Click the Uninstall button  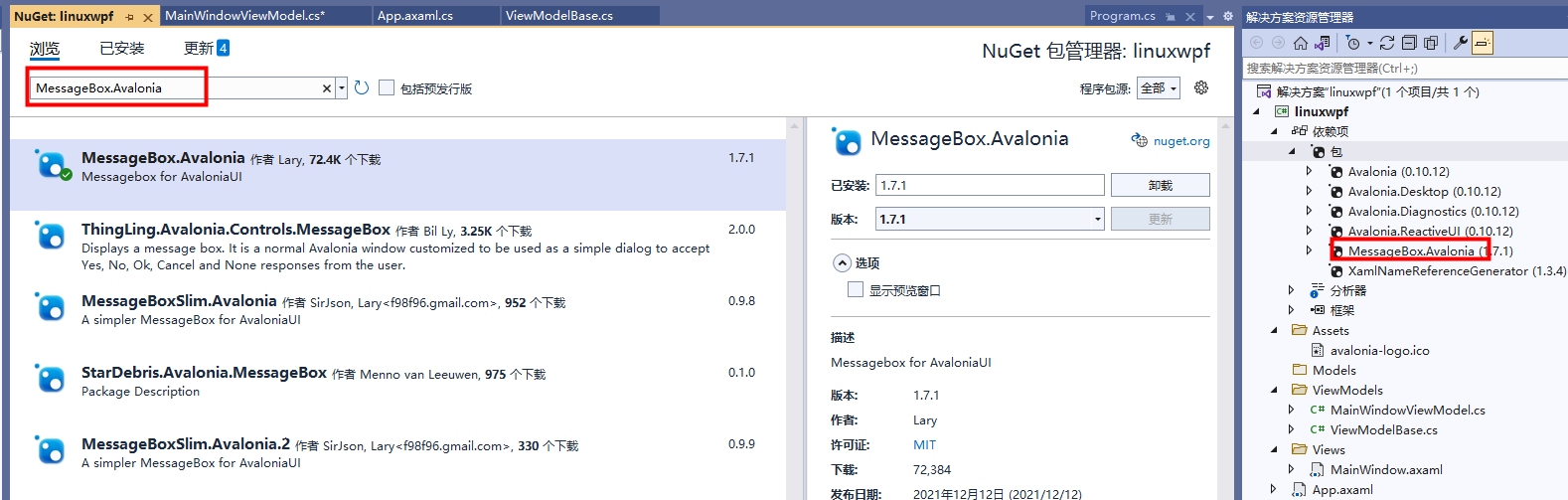(1161, 185)
